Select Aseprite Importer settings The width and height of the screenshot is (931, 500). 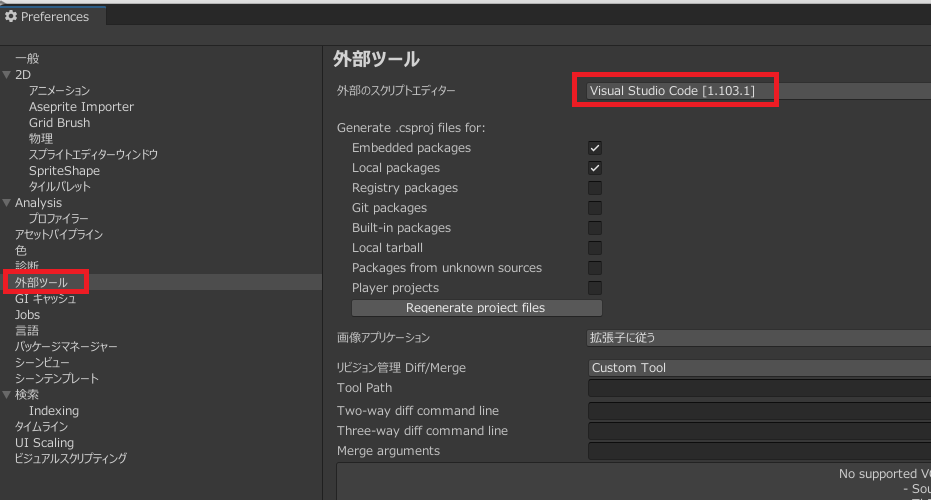tap(81, 107)
